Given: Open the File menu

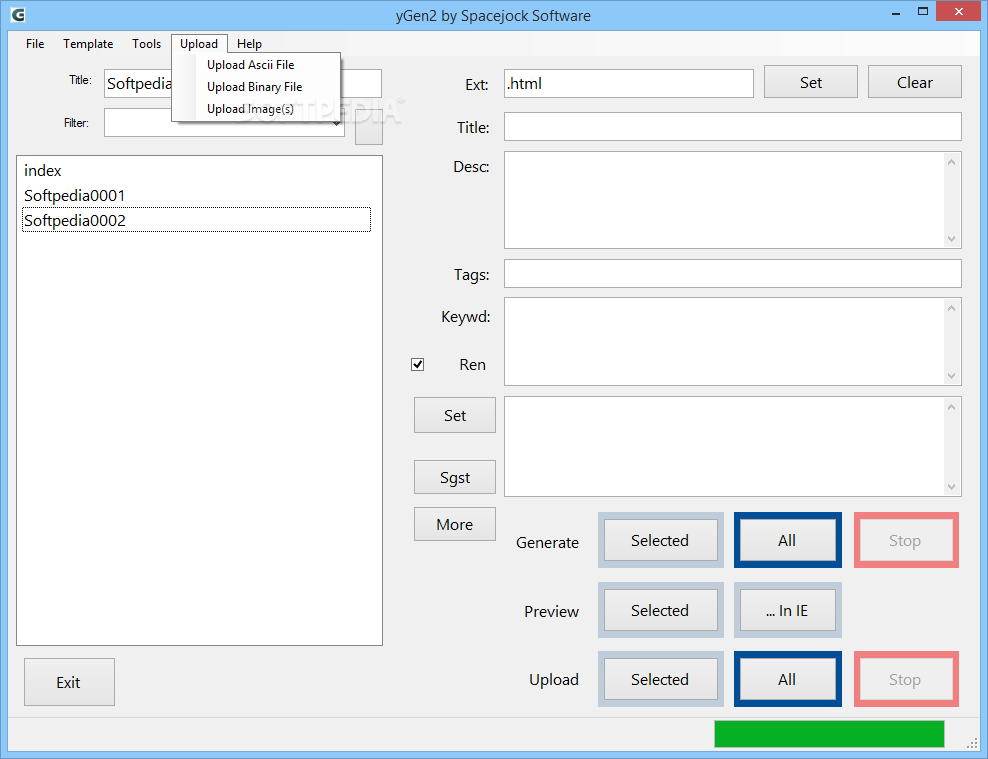Looking at the screenshot, I should 35,44.
